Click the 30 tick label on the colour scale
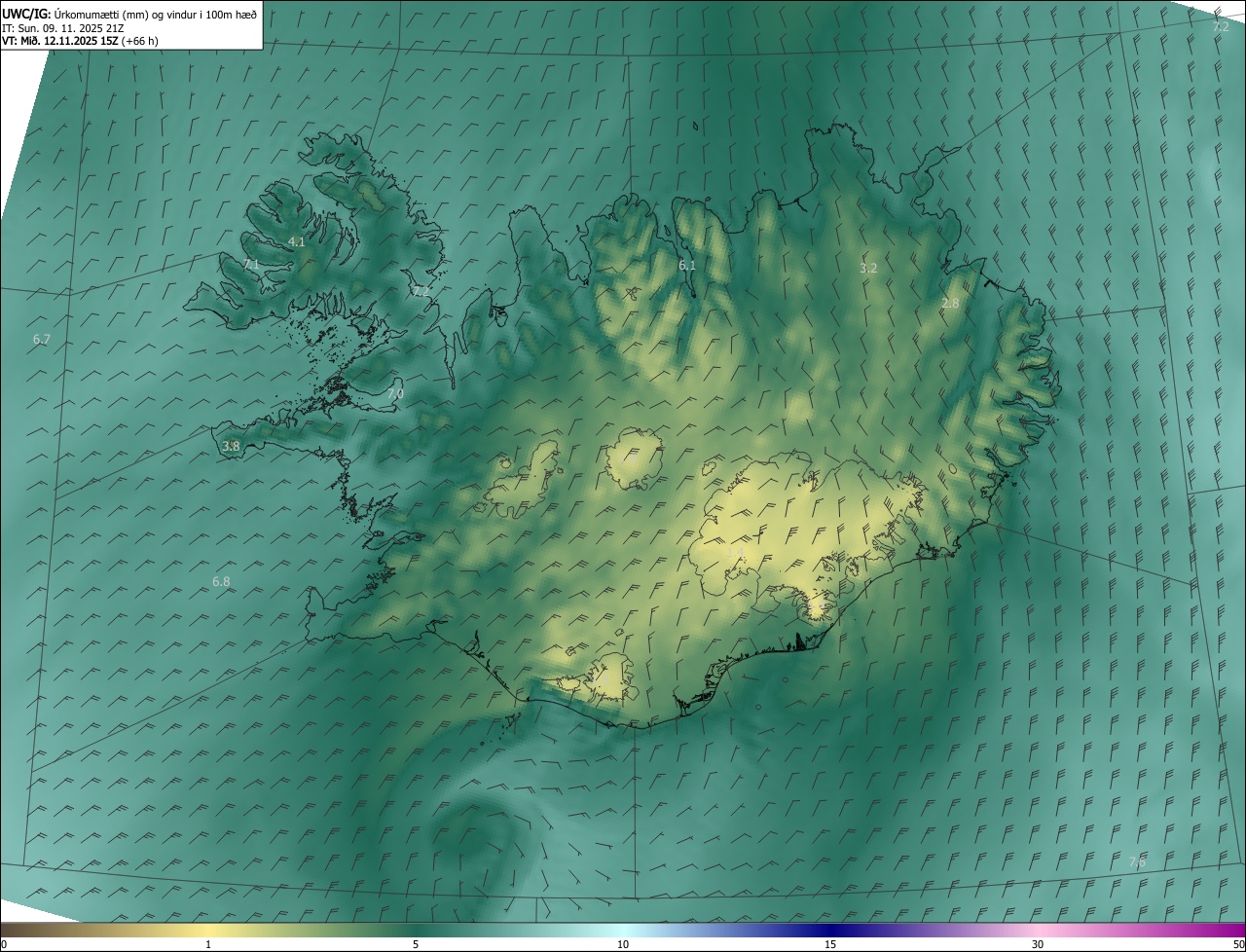 tap(1038, 944)
